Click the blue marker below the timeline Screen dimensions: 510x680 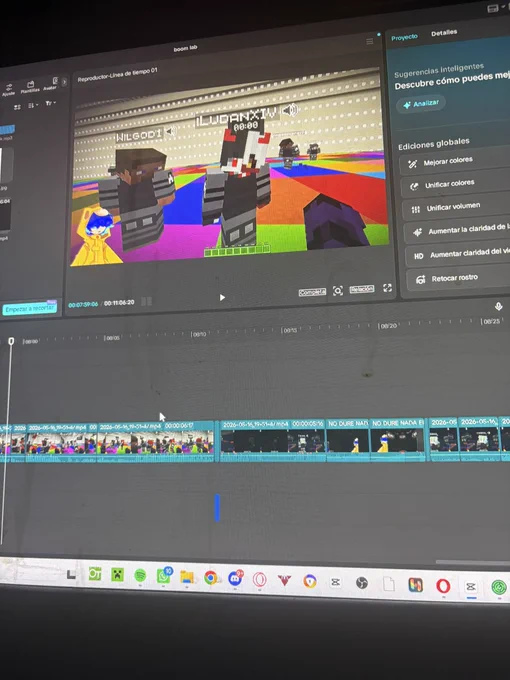[217, 507]
